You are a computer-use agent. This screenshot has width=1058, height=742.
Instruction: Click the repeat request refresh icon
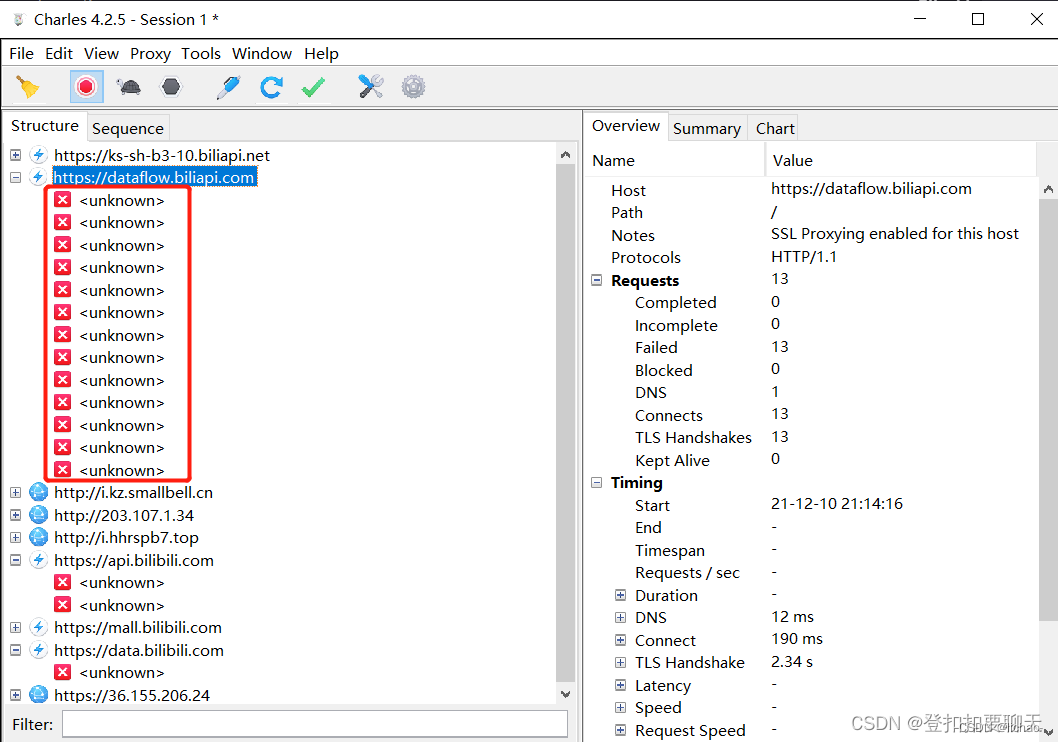(x=271, y=87)
